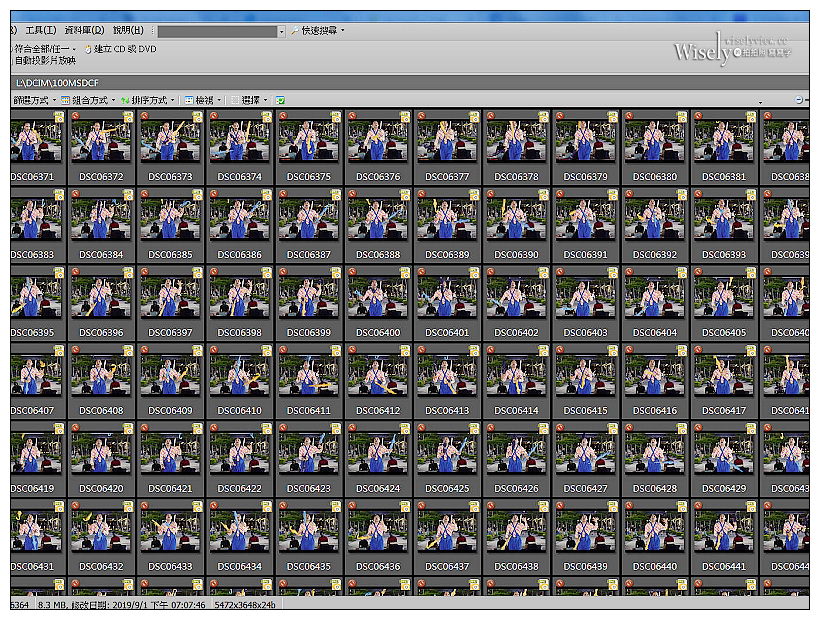Viewport: 820px width, 620px height.
Task: Expand the search field history arrow
Action: (x=281, y=32)
